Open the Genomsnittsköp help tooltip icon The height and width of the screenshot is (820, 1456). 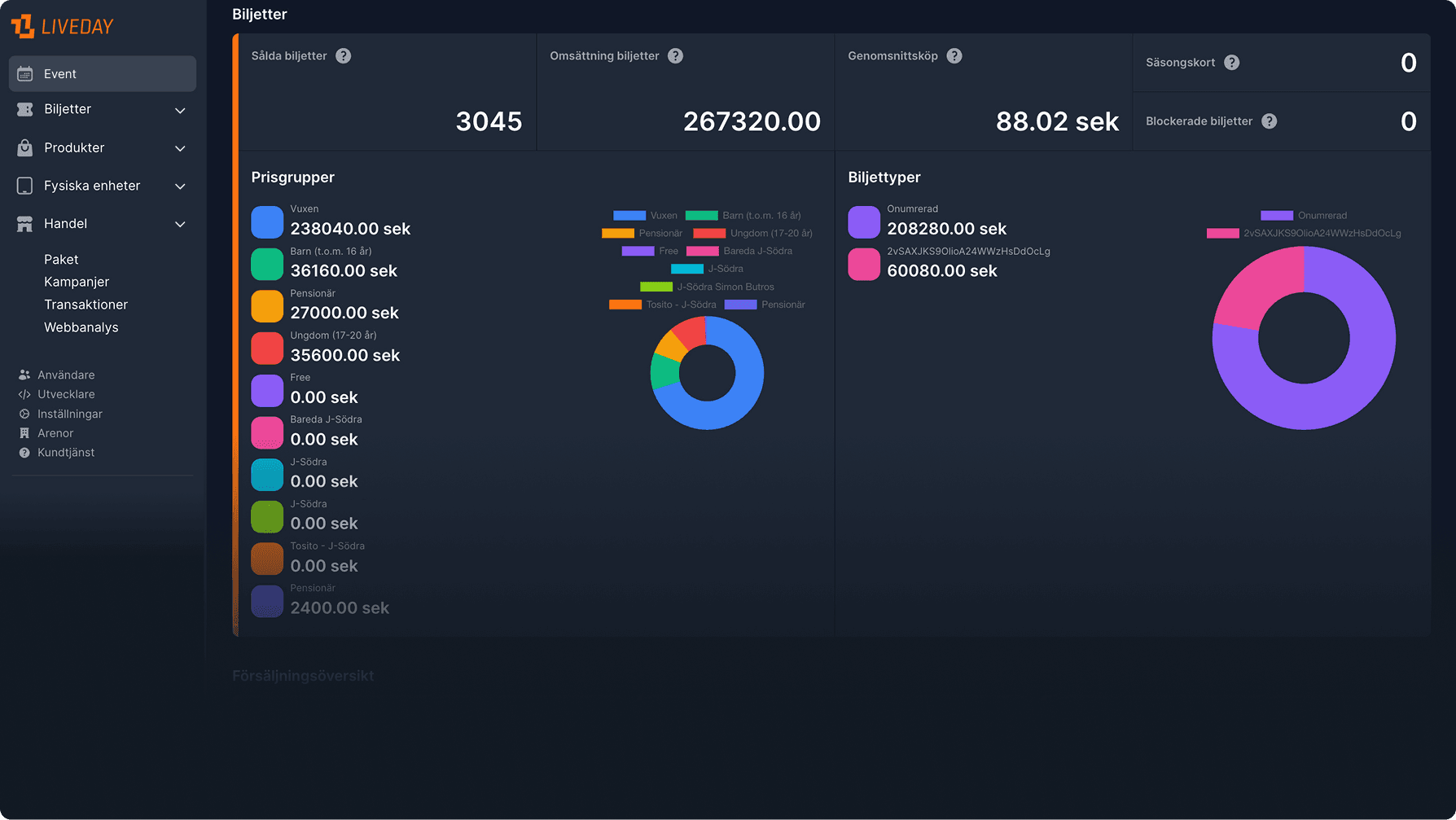pyautogui.click(x=954, y=56)
